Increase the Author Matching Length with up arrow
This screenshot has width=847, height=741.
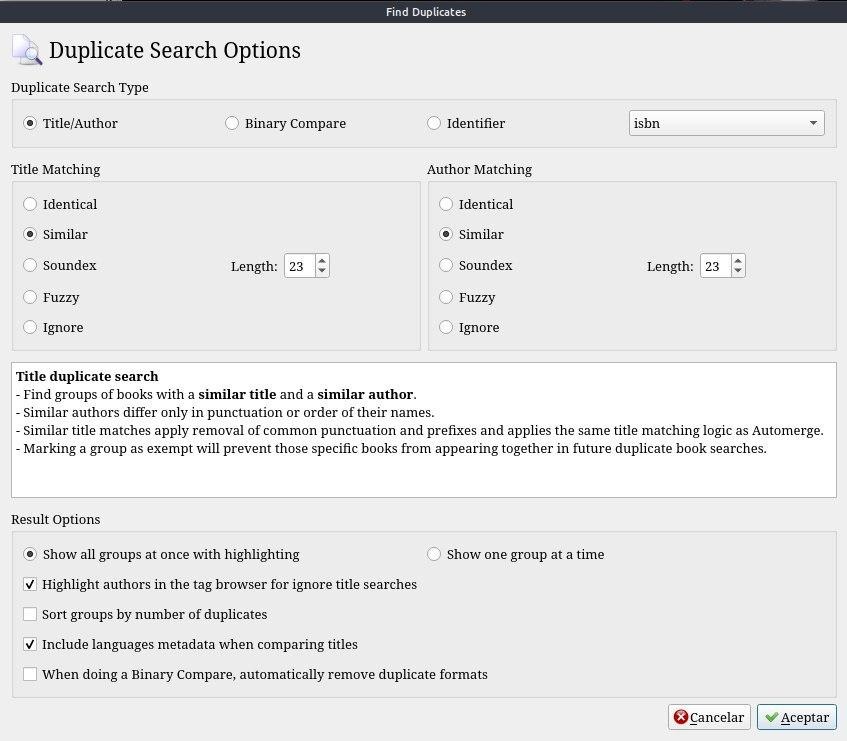(x=738, y=260)
